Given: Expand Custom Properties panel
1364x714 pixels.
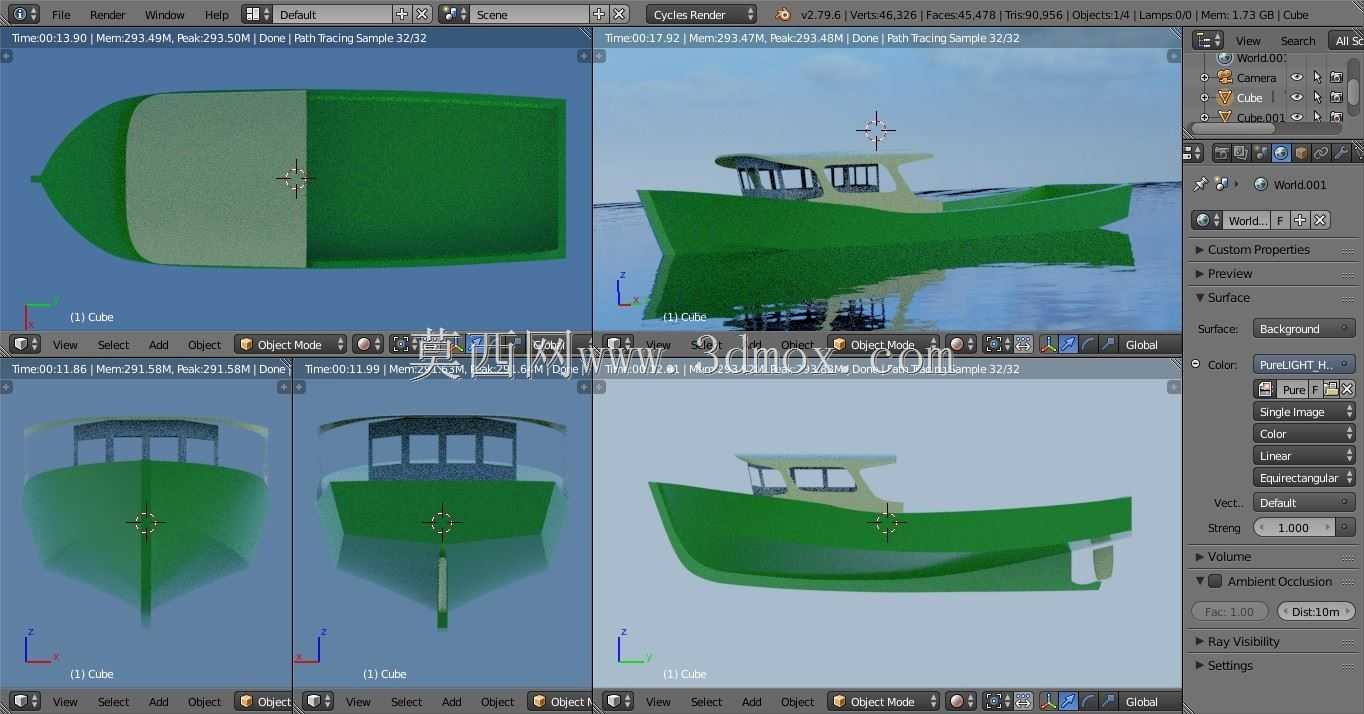Looking at the screenshot, I should (x=1258, y=249).
